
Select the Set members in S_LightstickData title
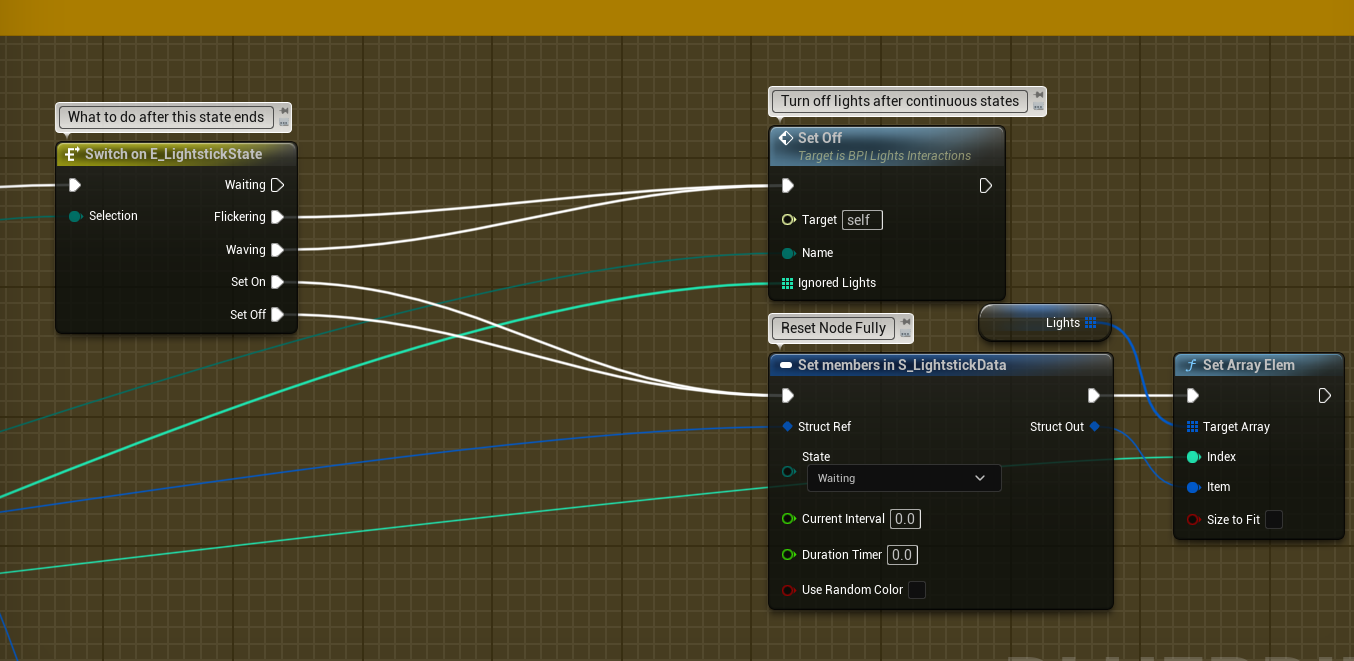901,365
